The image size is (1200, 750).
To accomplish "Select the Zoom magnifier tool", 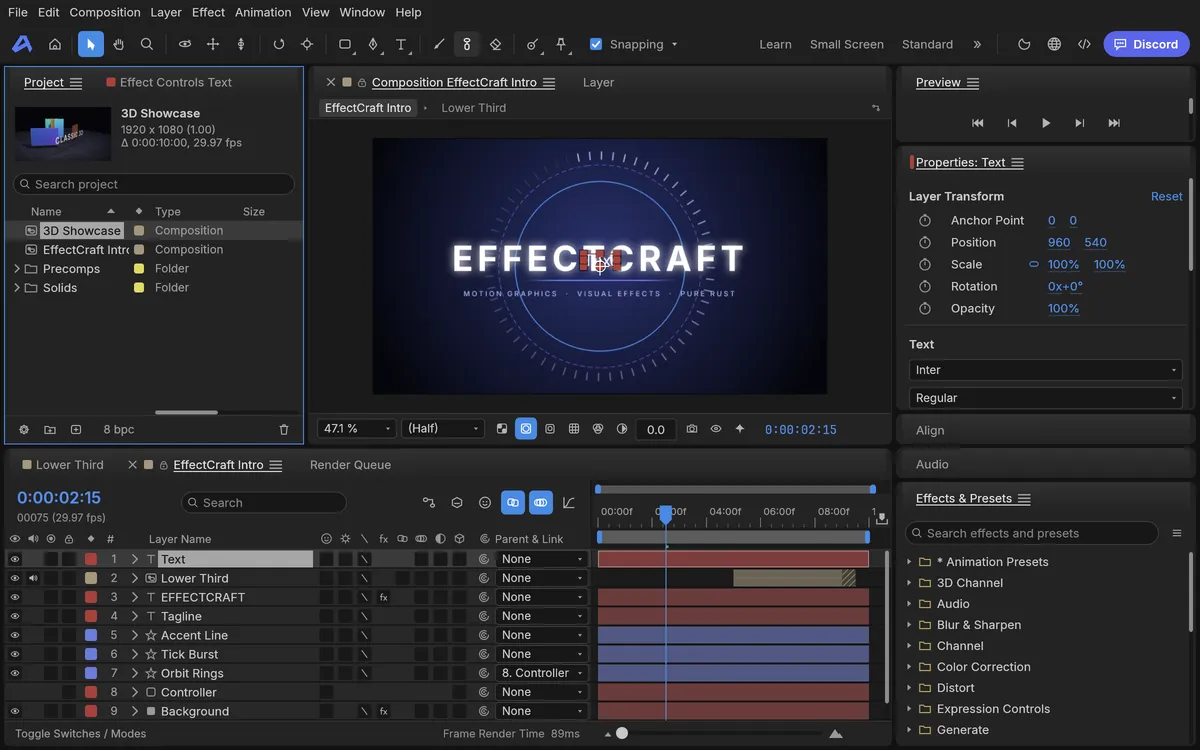I will [x=147, y=44].
